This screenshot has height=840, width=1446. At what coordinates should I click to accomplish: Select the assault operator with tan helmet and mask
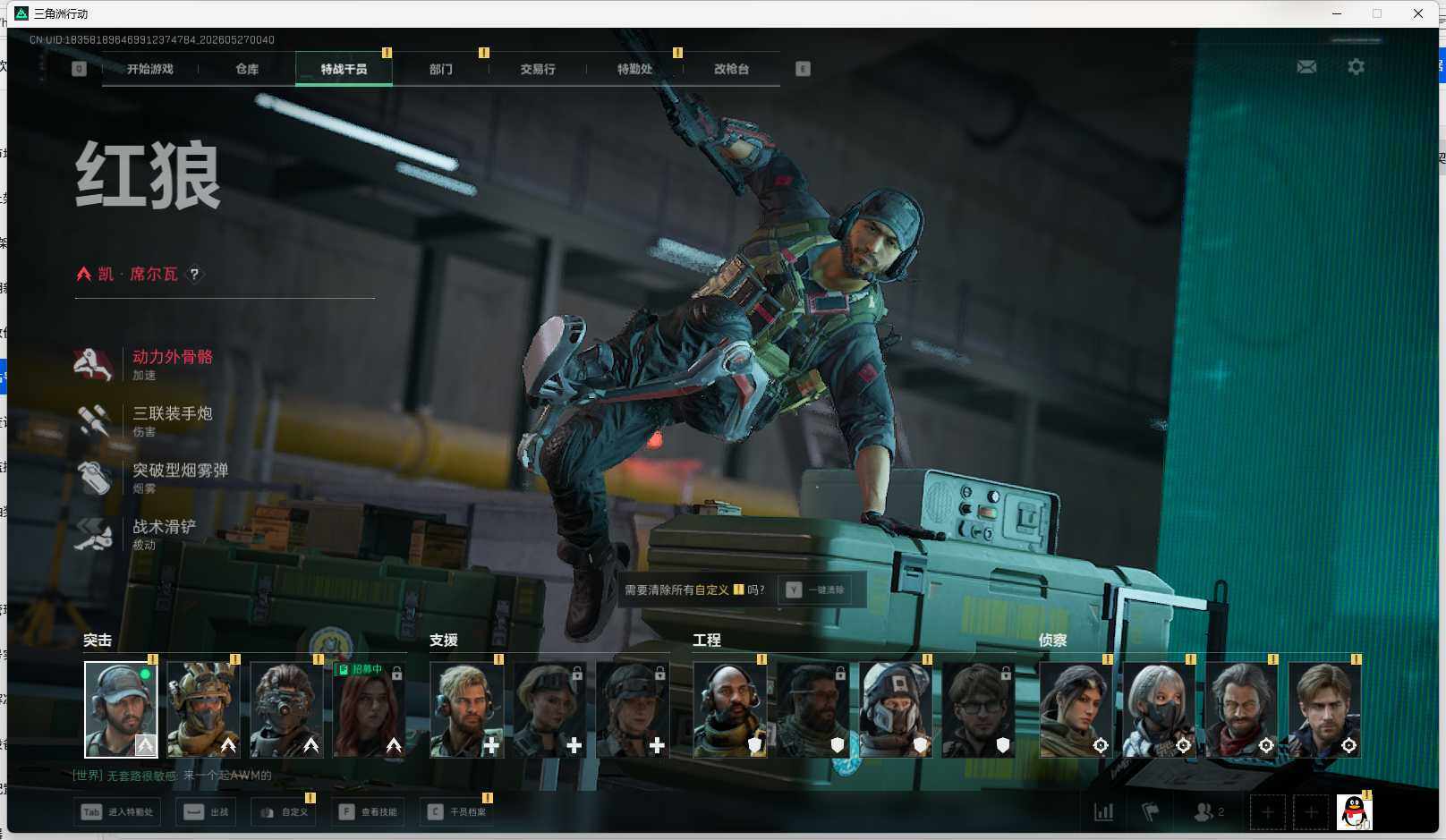click(x=204, y=709)
